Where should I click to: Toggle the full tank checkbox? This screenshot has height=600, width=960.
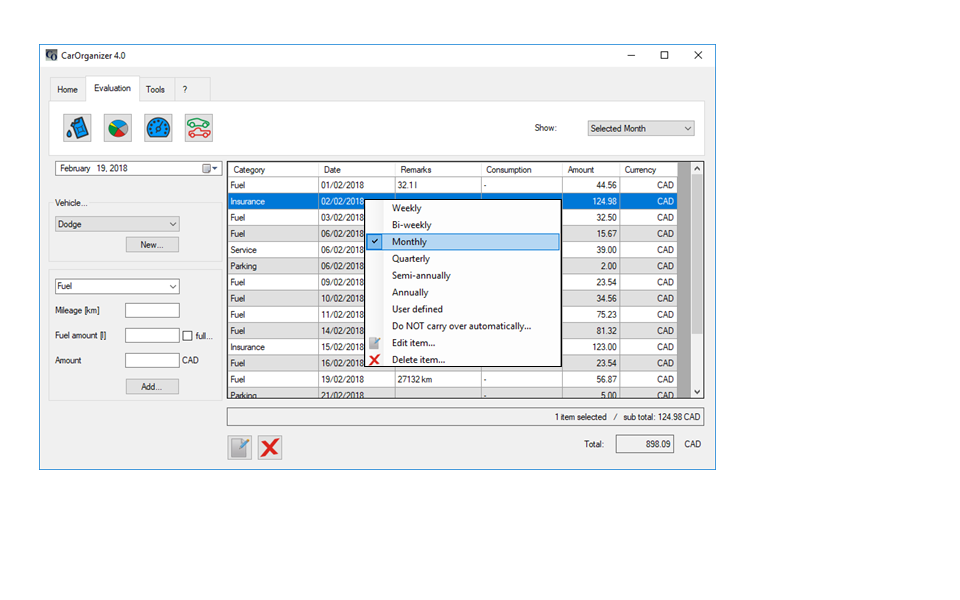(187, 336)
